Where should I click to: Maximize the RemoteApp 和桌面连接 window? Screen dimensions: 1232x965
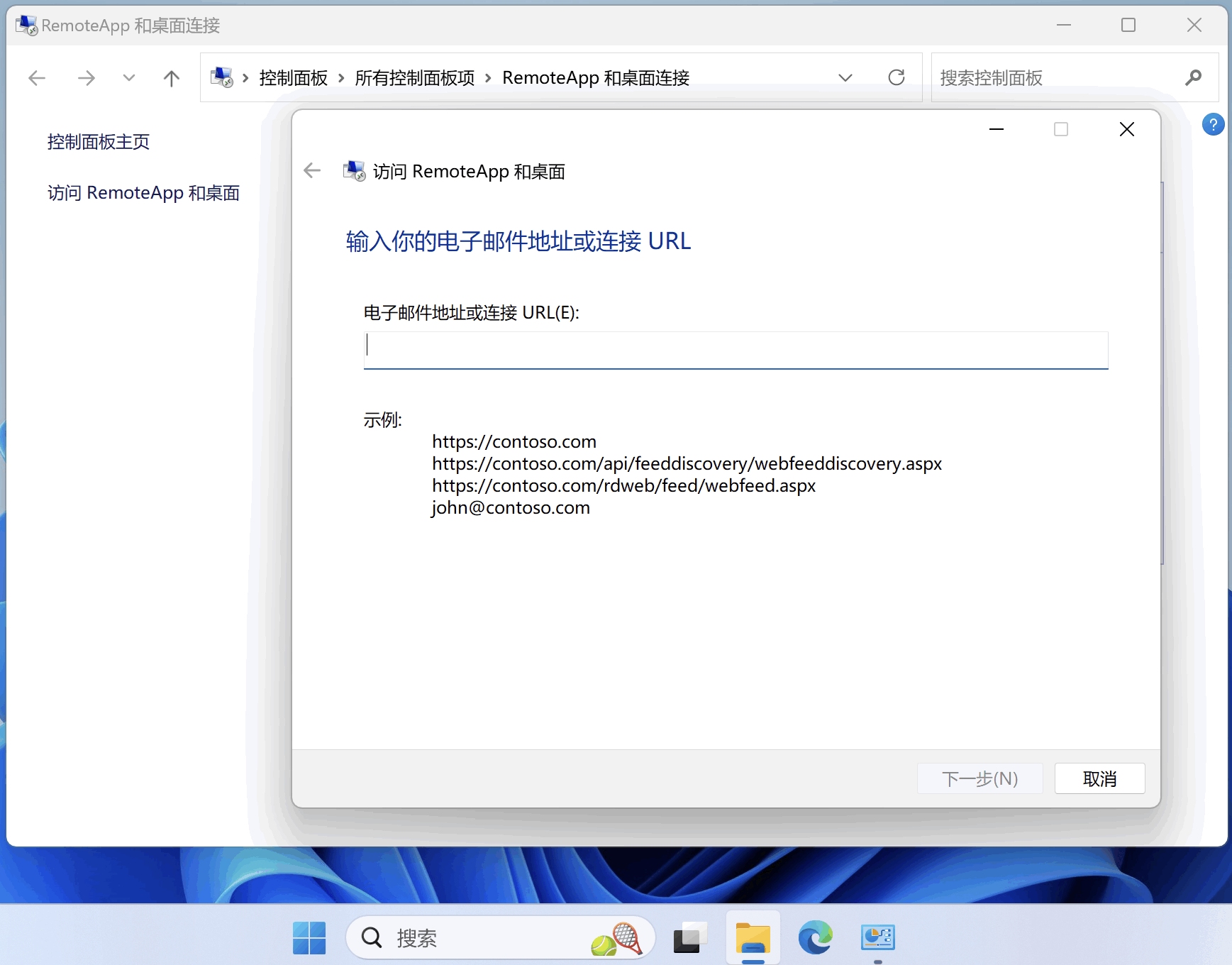point(1128,25)
